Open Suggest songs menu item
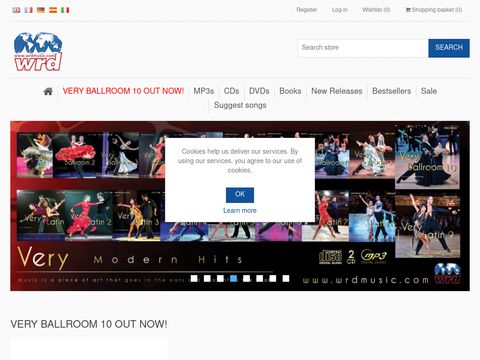Image resolution: width=480 pixels, height=360 pixels. point(240,105)
